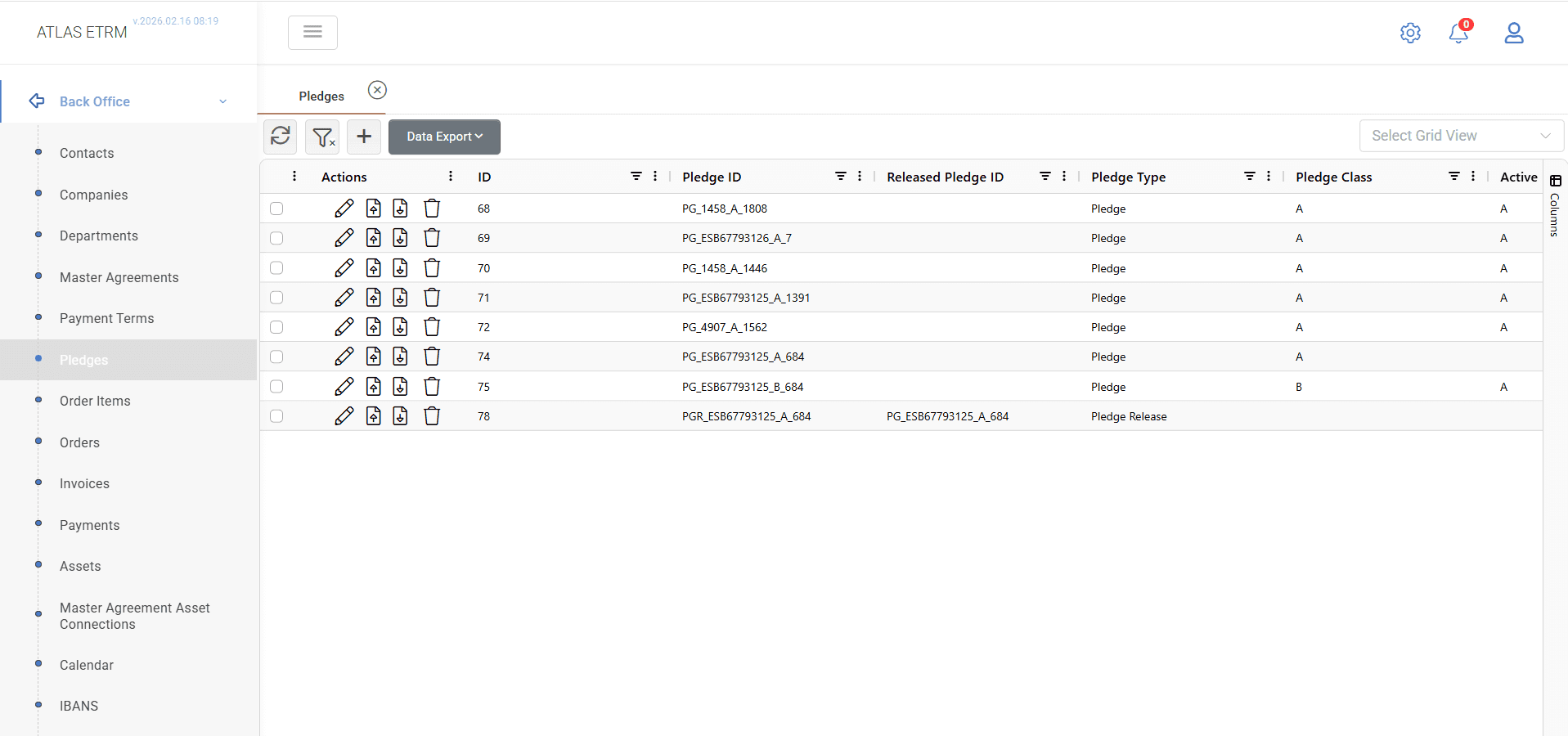The height and width of the screenshot is (736, 1568).
Task: Download document for pledge ID 71
Action: click(x=400, y=298)
